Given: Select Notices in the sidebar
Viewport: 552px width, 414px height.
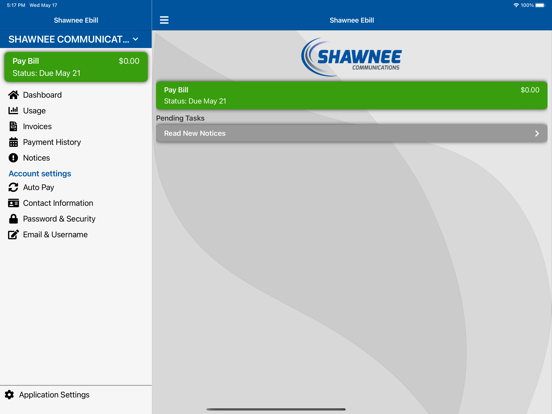Looking at the screenshot, I should (36, 158).
